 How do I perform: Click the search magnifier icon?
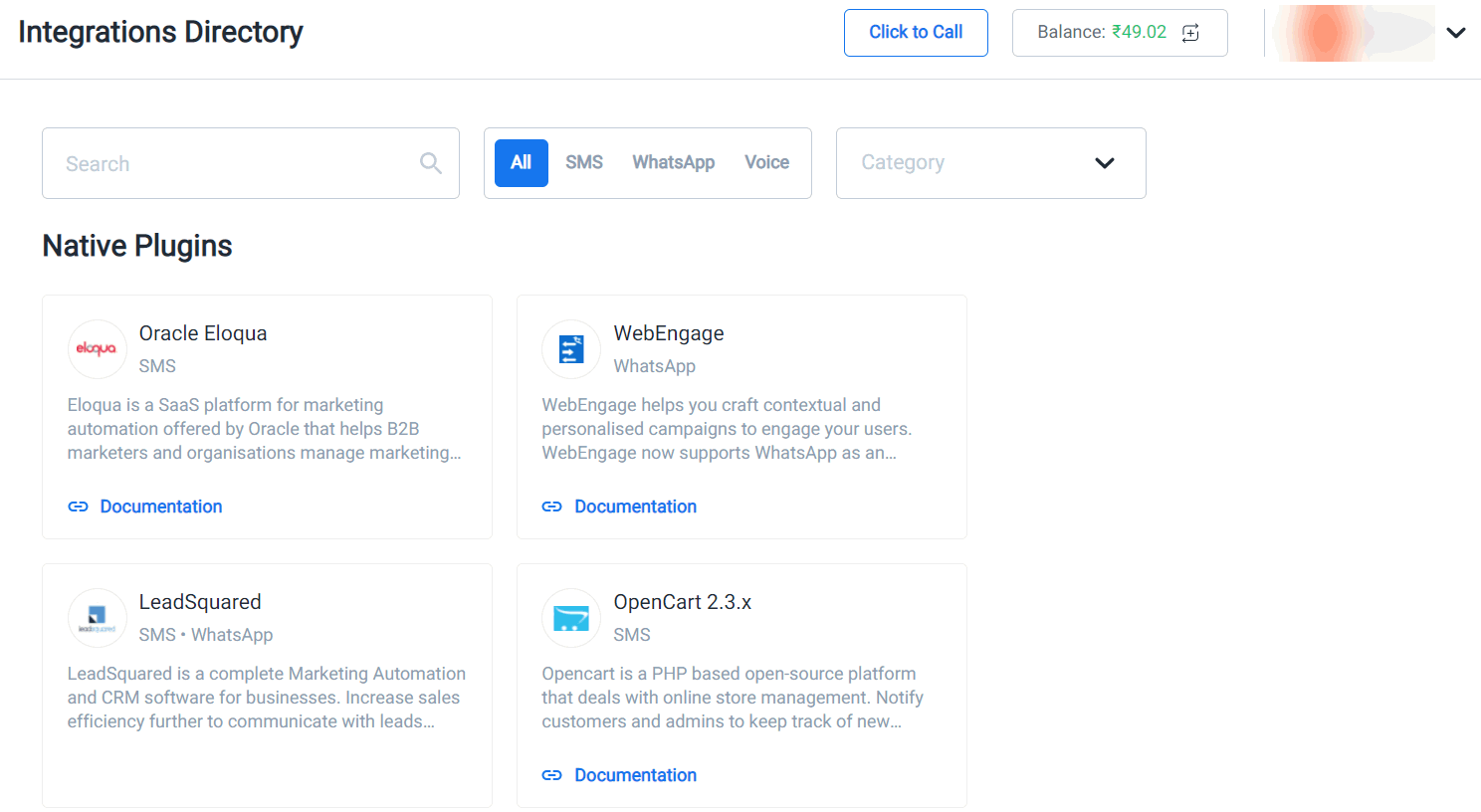tap(430, 163)
